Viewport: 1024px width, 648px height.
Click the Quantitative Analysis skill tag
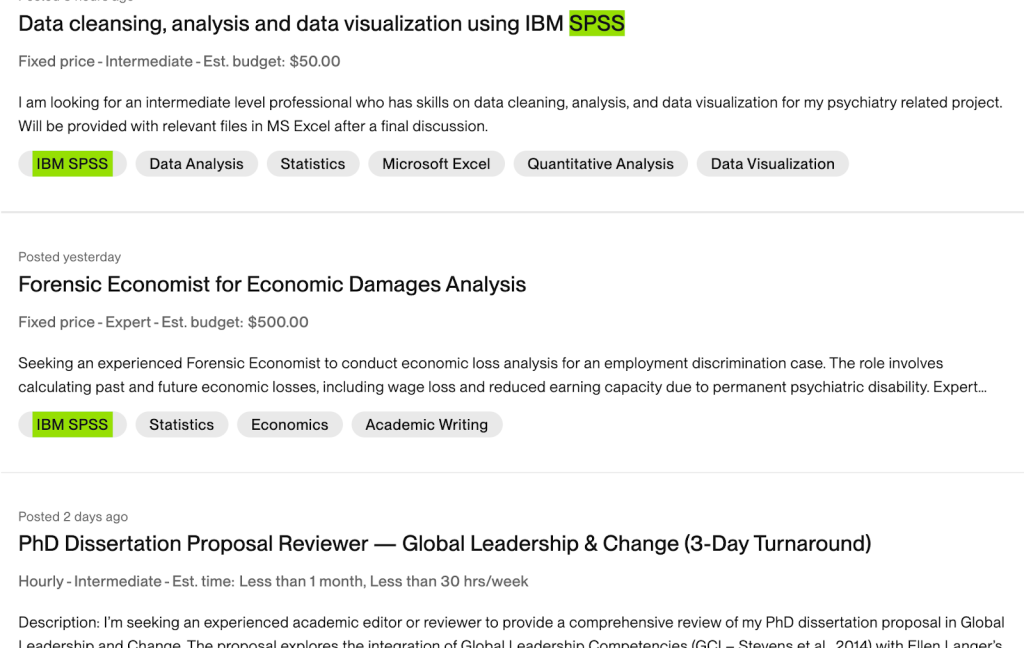600,164
